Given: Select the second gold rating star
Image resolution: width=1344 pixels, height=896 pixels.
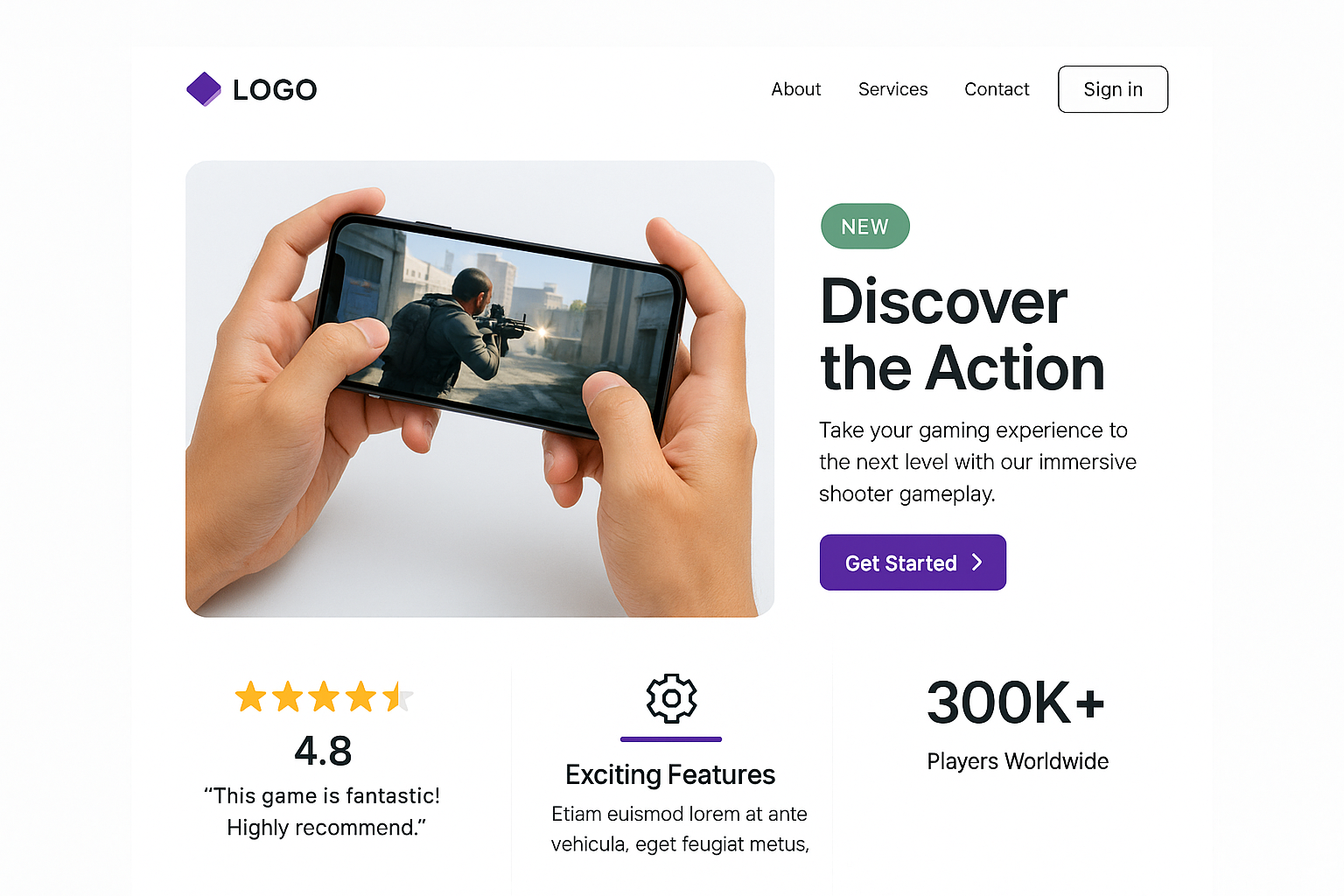Looking at the screenshot, I should [287, 697].
